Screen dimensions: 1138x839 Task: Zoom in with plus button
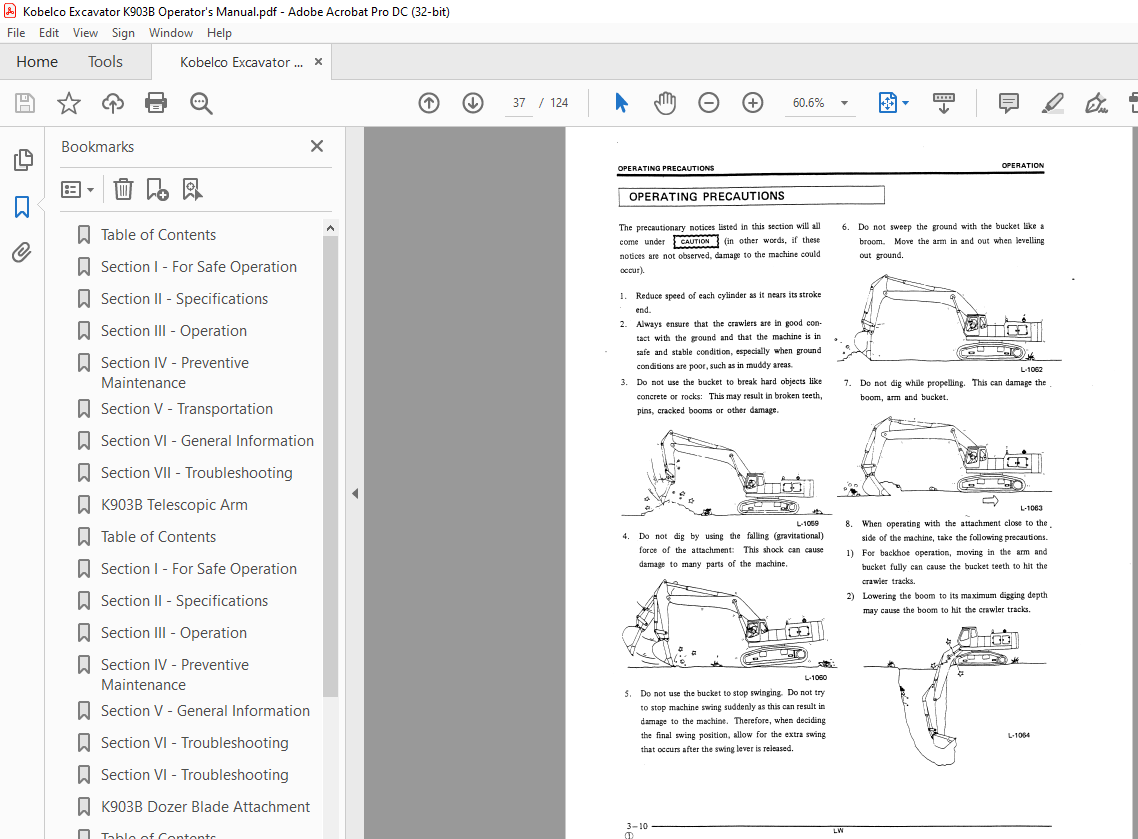coord(753,103)
